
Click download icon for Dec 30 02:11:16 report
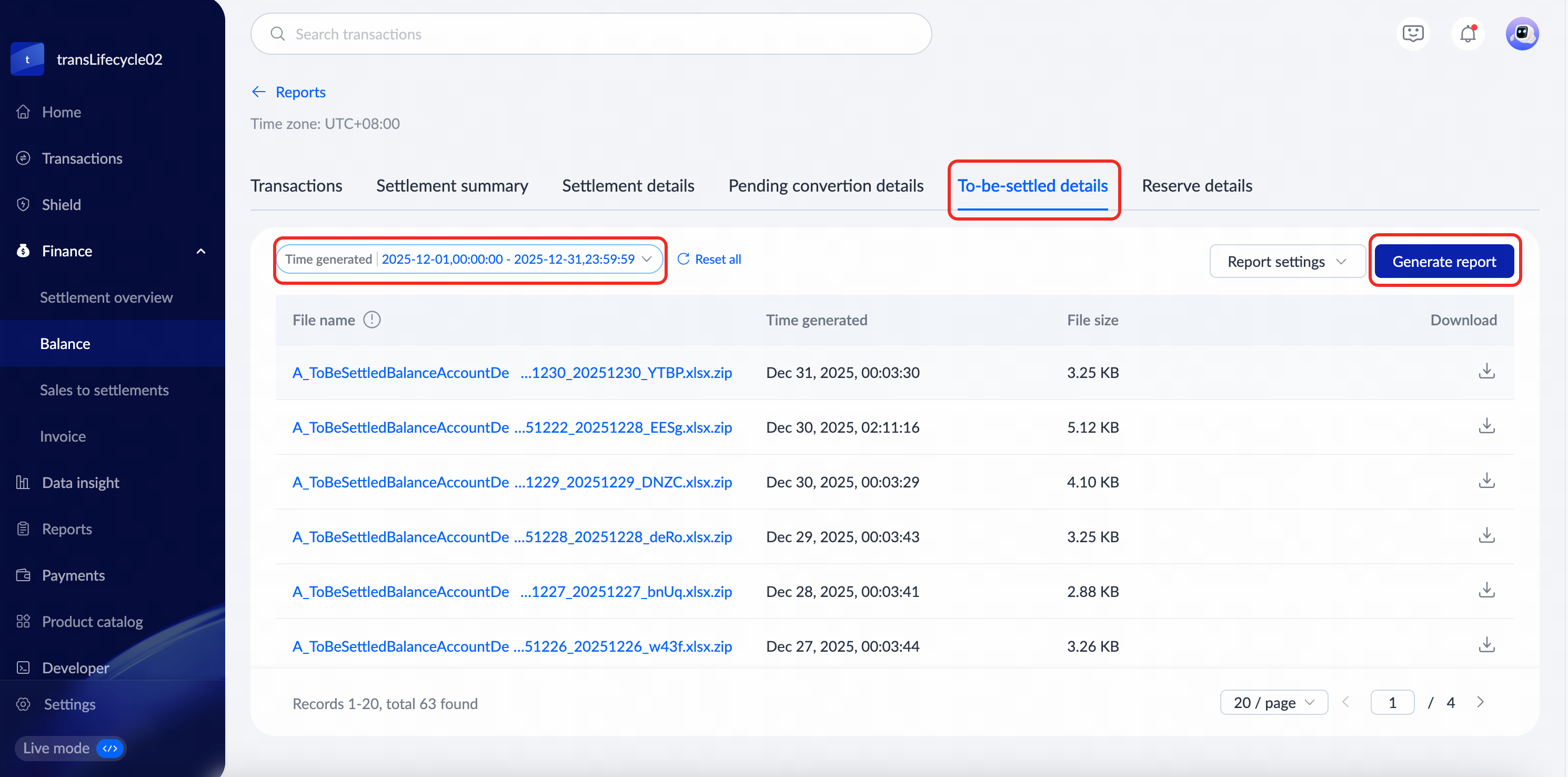point(1486,426)
